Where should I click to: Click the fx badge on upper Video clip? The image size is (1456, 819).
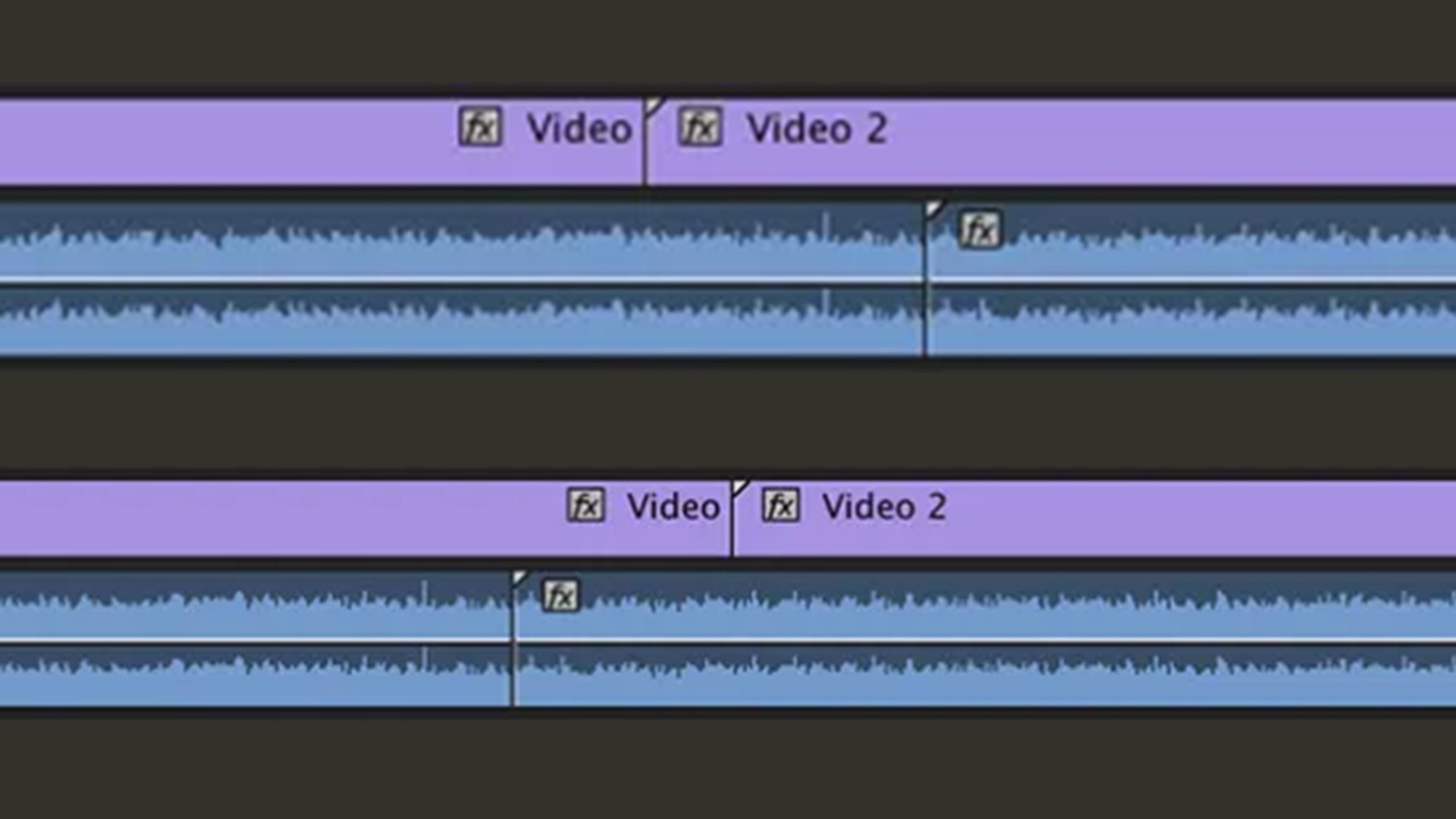480,127
